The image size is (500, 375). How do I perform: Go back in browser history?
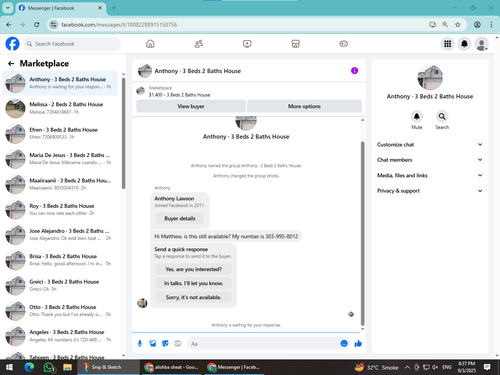[x=9, y=24]
